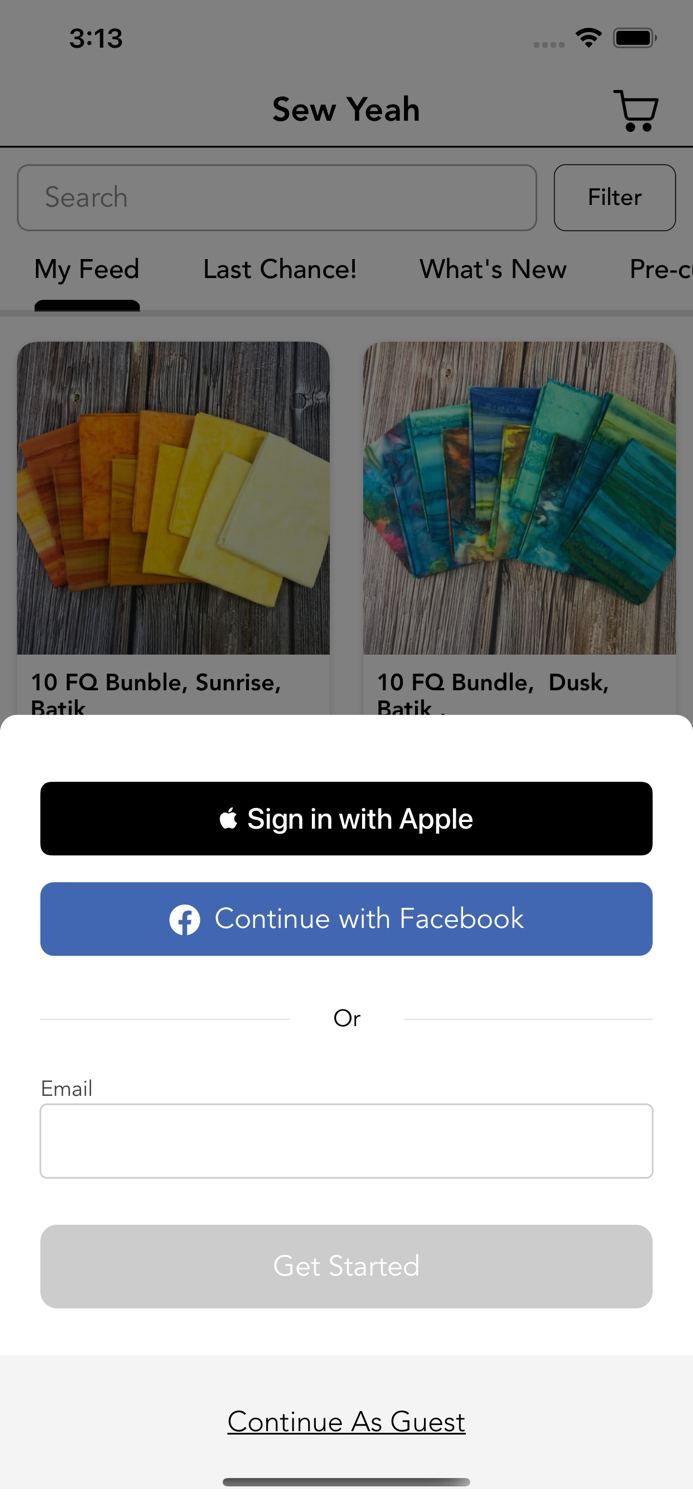Viewport: 693px width, 1500px height.
Task: Sign in with Apple
Action: pyautogui.click(x=346, y=819)
